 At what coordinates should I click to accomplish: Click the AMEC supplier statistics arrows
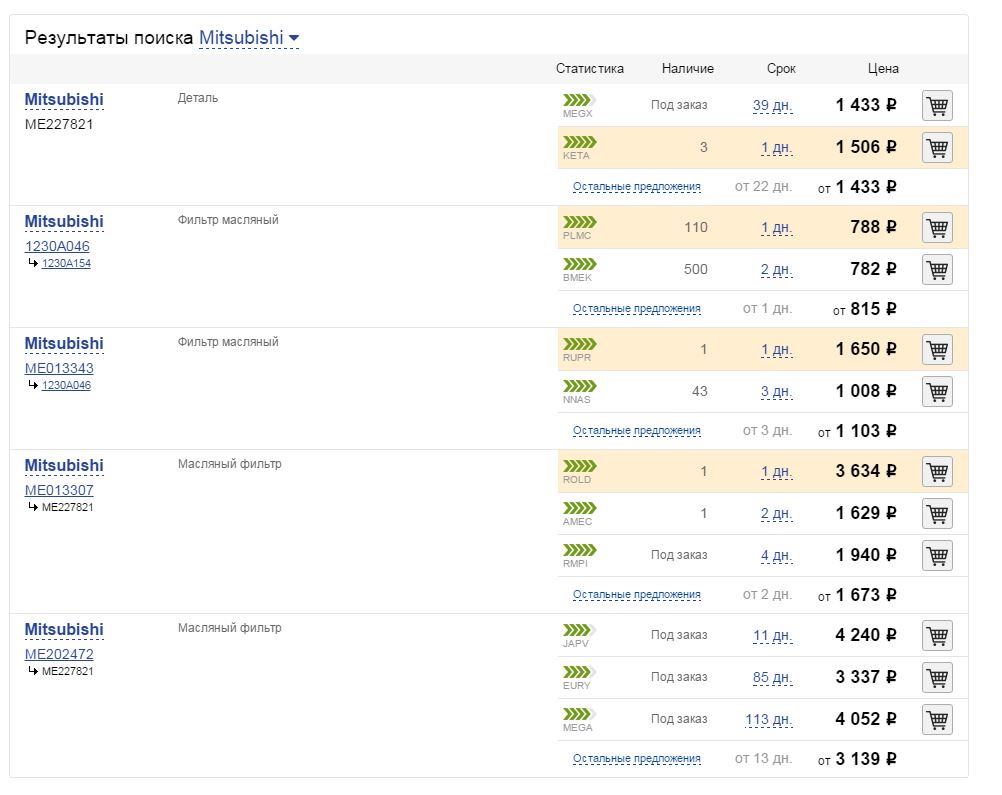pos(579,508)
